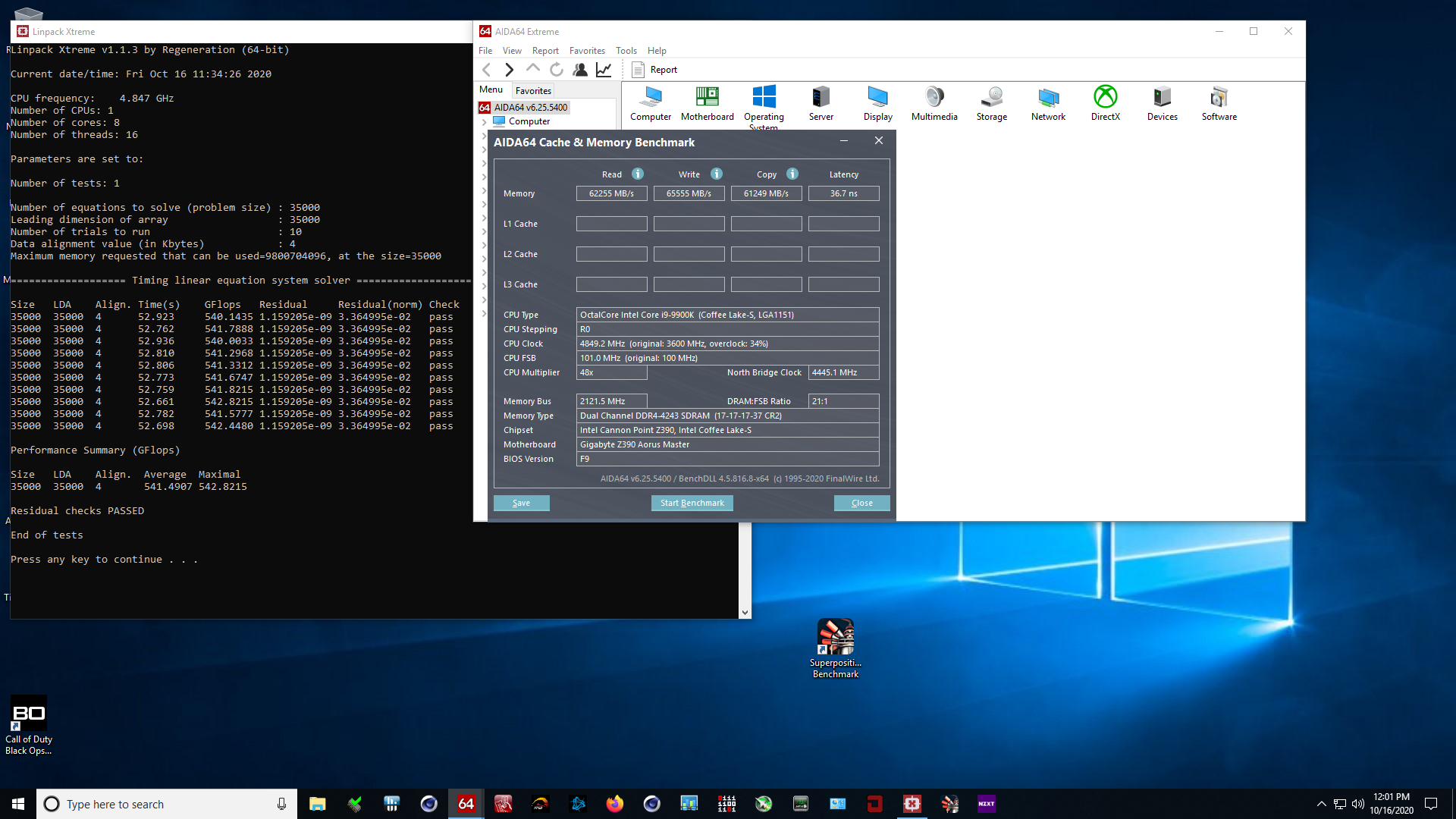Open the Computer category icon in AIDA64
Viewport: 1456px width, 819px height.
(651, 104)
